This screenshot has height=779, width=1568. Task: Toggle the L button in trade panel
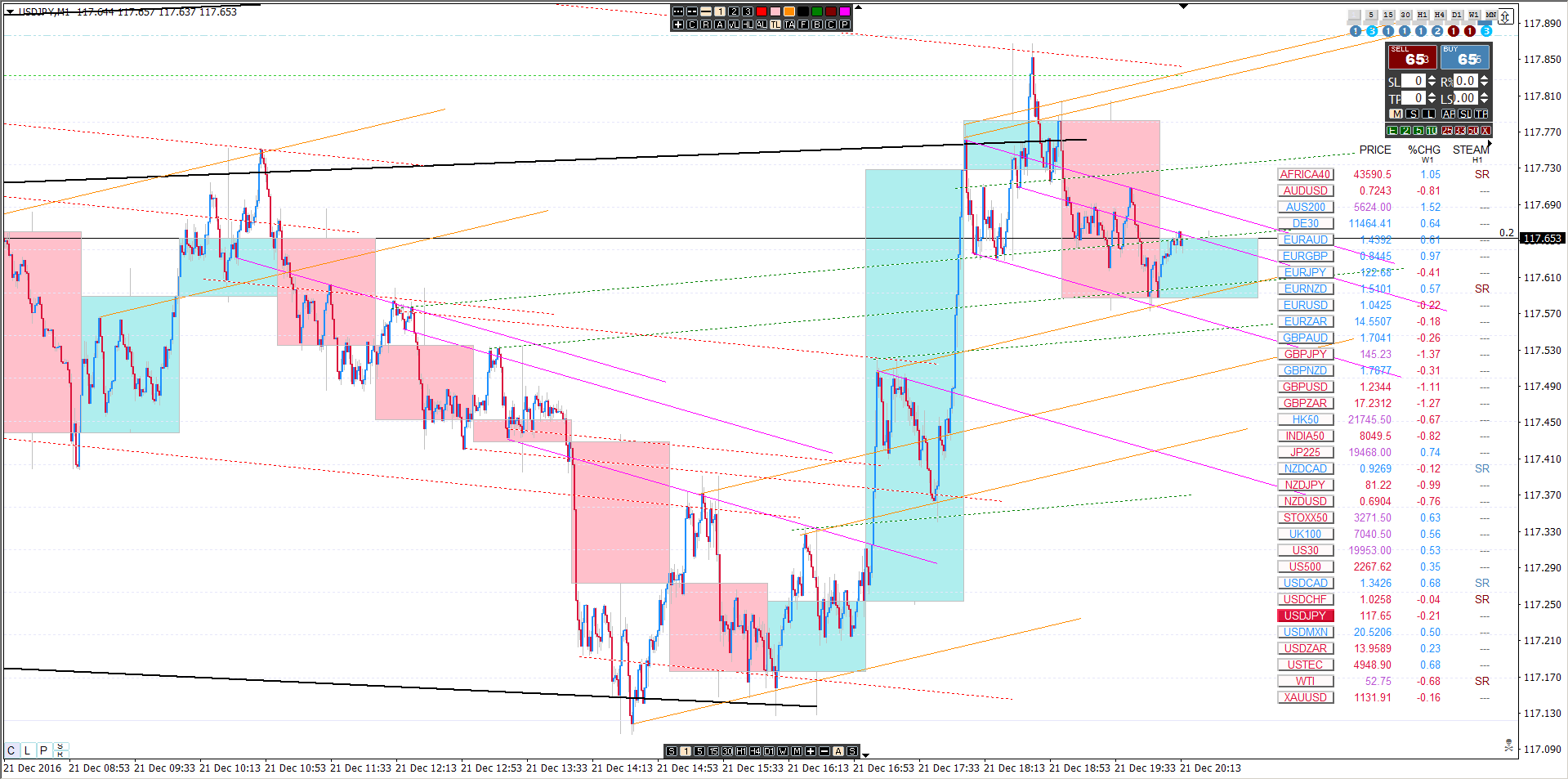coord(1429,114)
